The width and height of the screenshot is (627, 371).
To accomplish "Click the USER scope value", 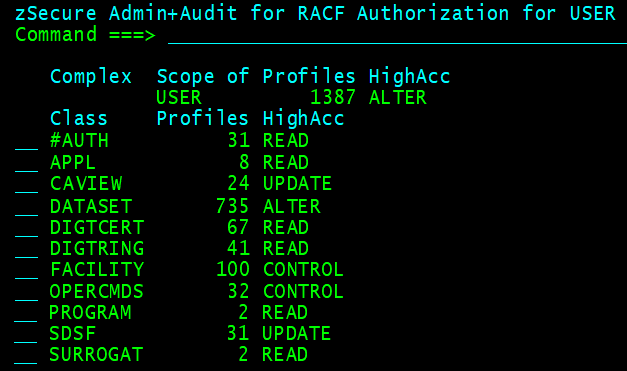I will click(179, 98).
